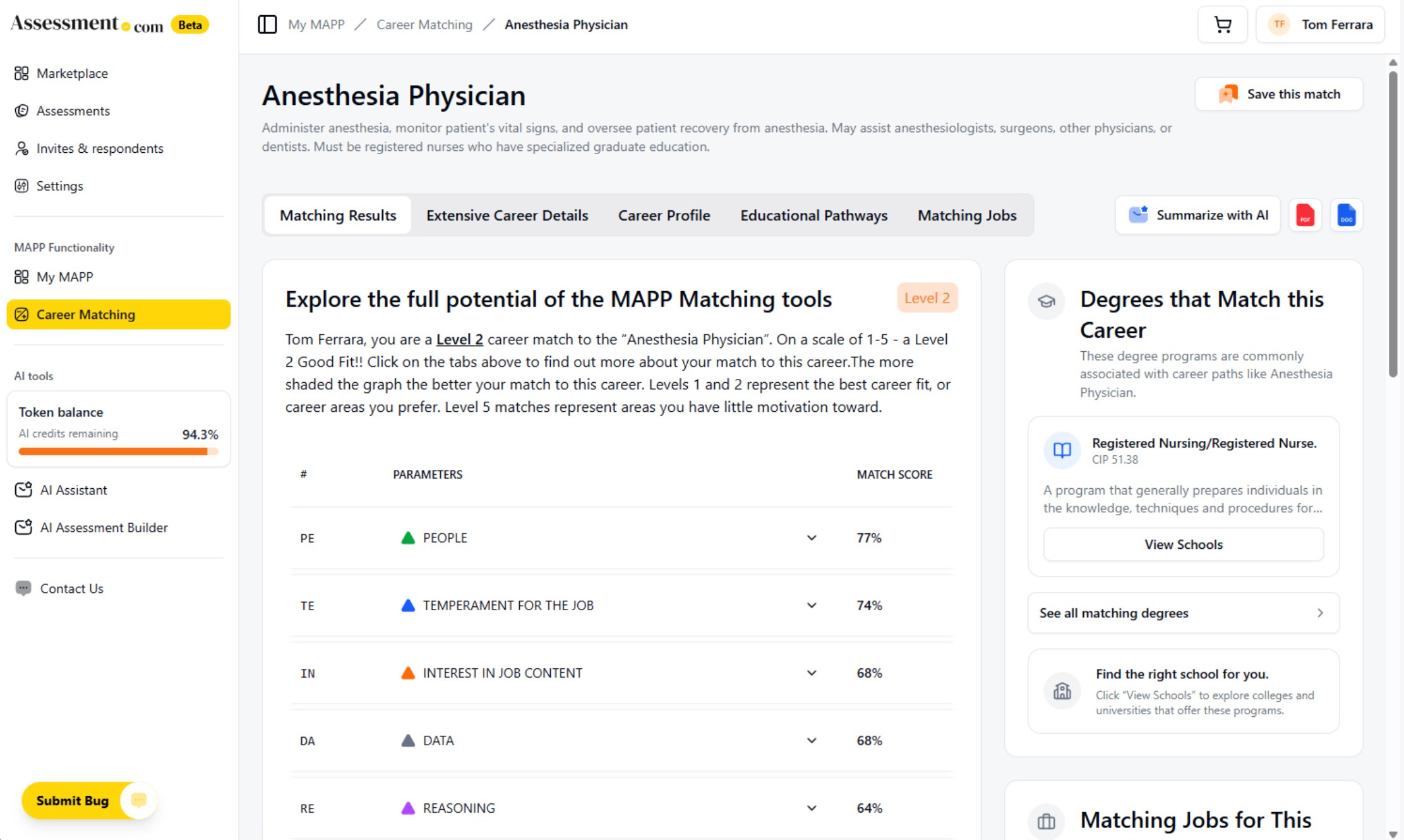1404x840 pixels.
Task: Click the blue TEMPERAMENT triangle icon
Action: pos(408,606)
